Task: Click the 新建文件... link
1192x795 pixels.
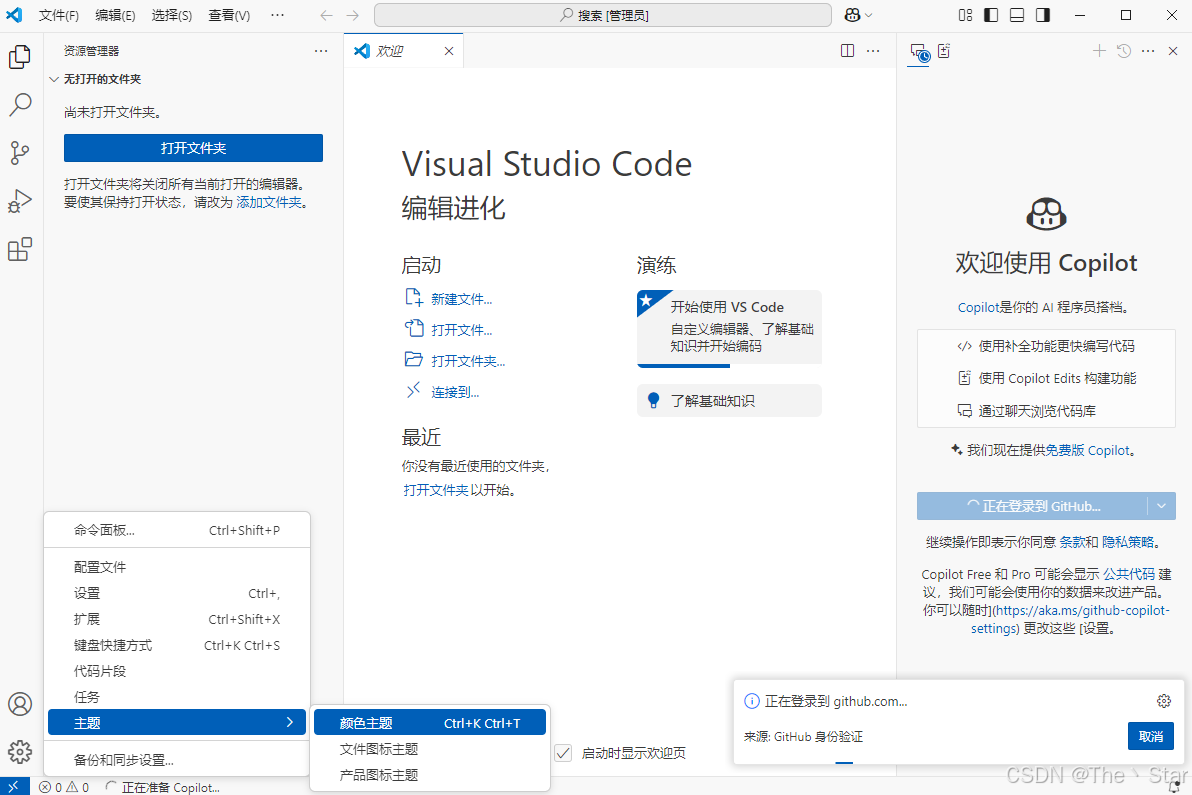Action: 461,299
